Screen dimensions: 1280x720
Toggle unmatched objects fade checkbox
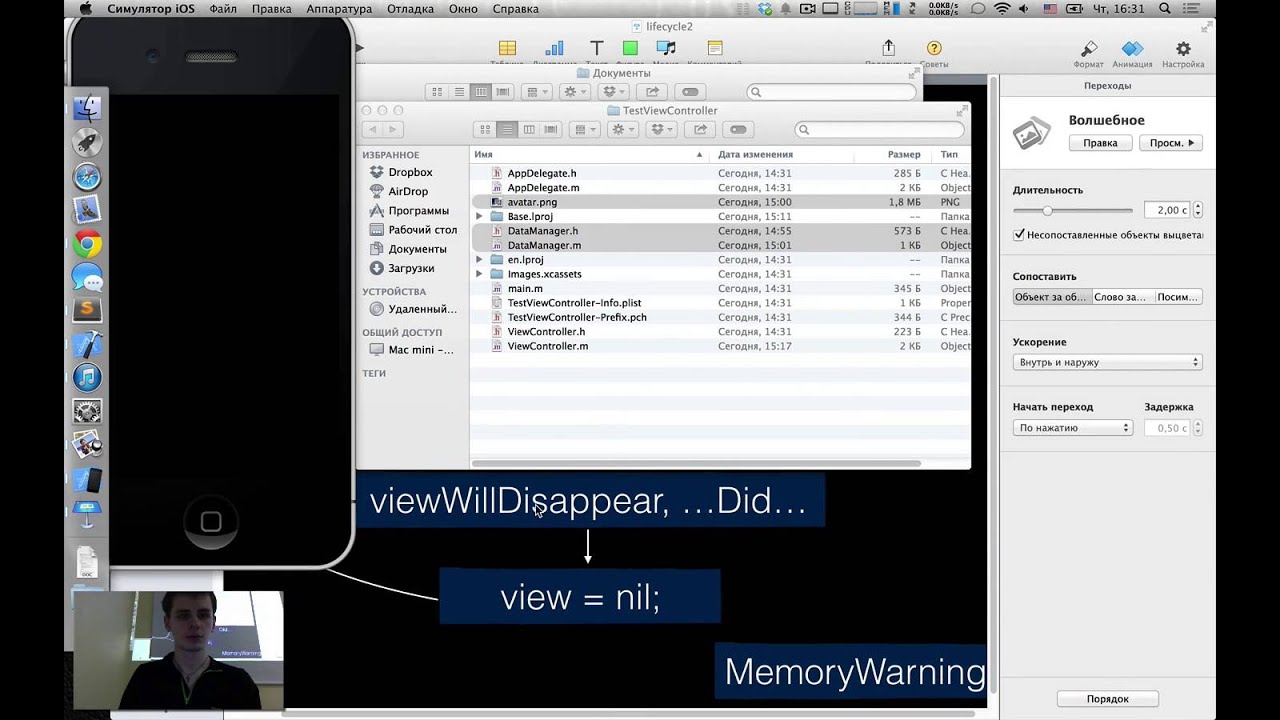click(1019, 235)
